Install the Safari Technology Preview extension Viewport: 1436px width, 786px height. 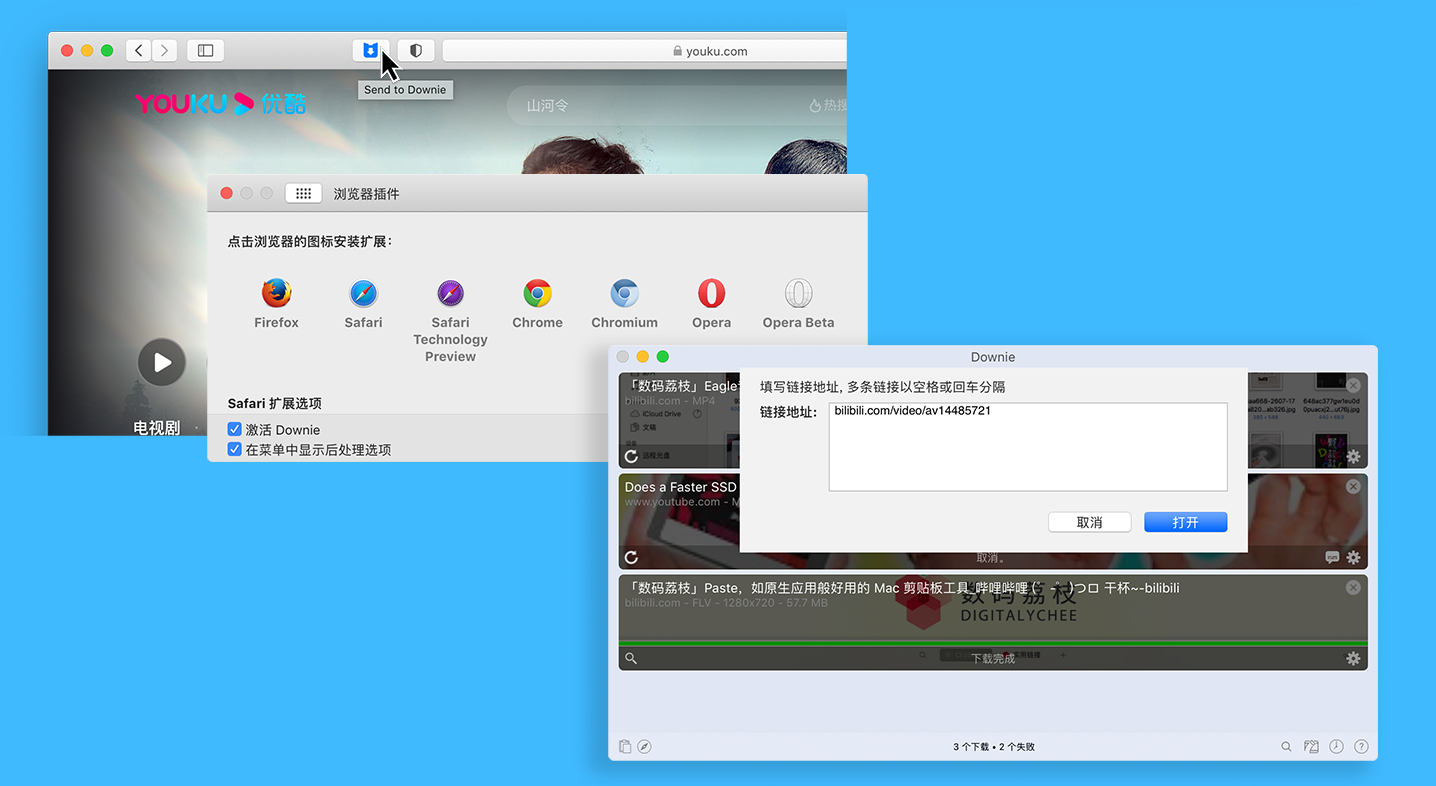tap(450, 320)
